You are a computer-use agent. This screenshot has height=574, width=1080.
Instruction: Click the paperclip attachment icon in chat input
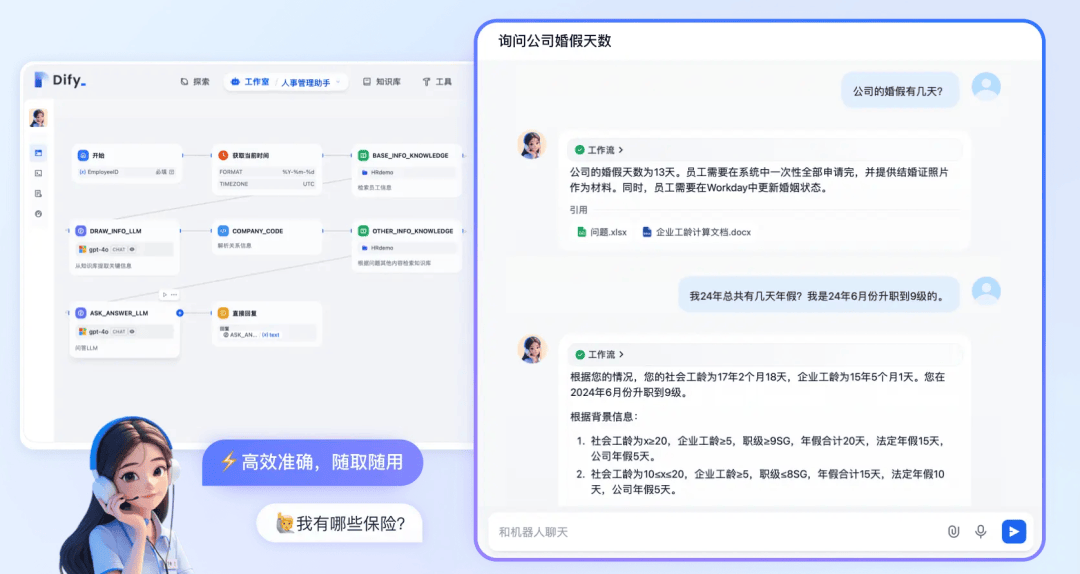coord(953,532)
